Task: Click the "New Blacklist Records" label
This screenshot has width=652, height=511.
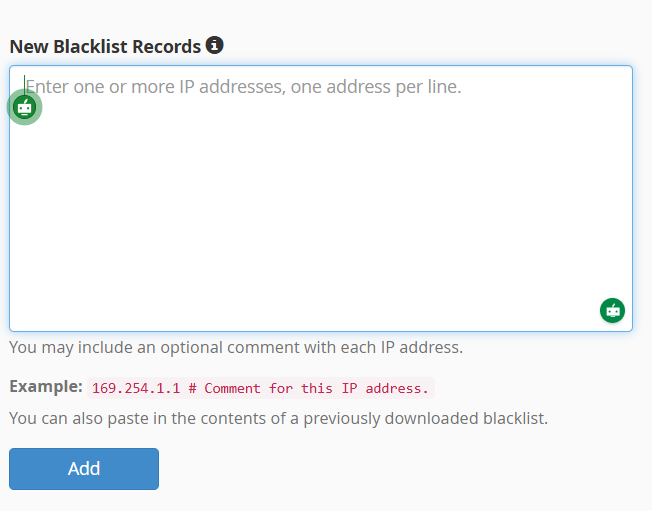Action: 105,46
